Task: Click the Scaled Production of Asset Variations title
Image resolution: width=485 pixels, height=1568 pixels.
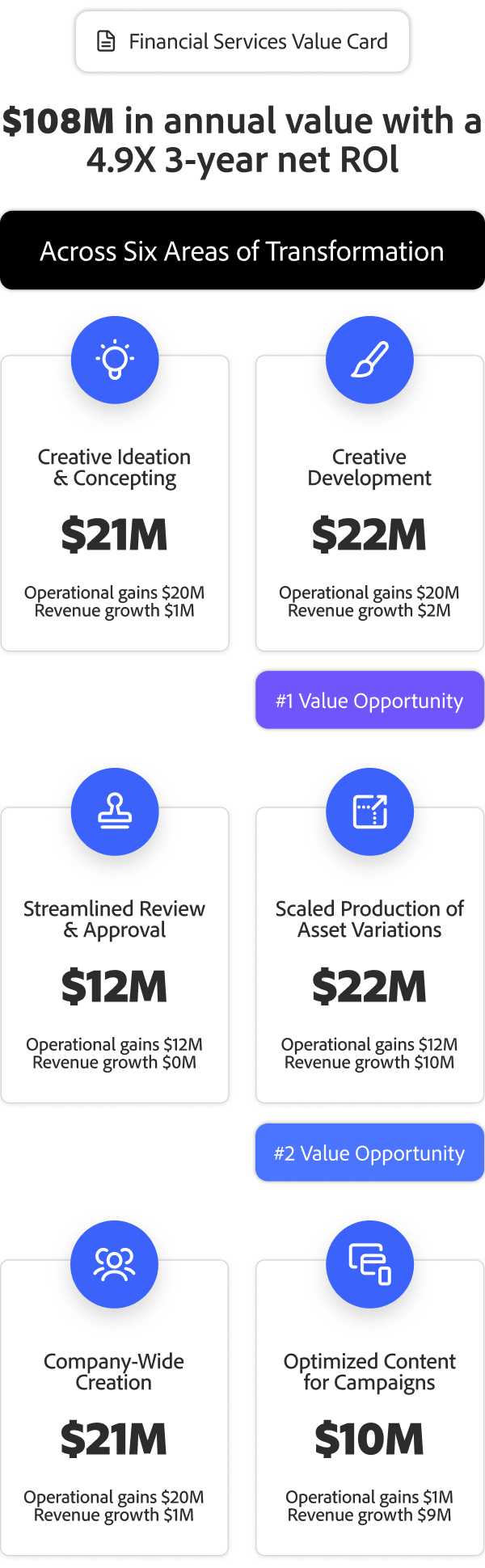Action: point(369,919)
